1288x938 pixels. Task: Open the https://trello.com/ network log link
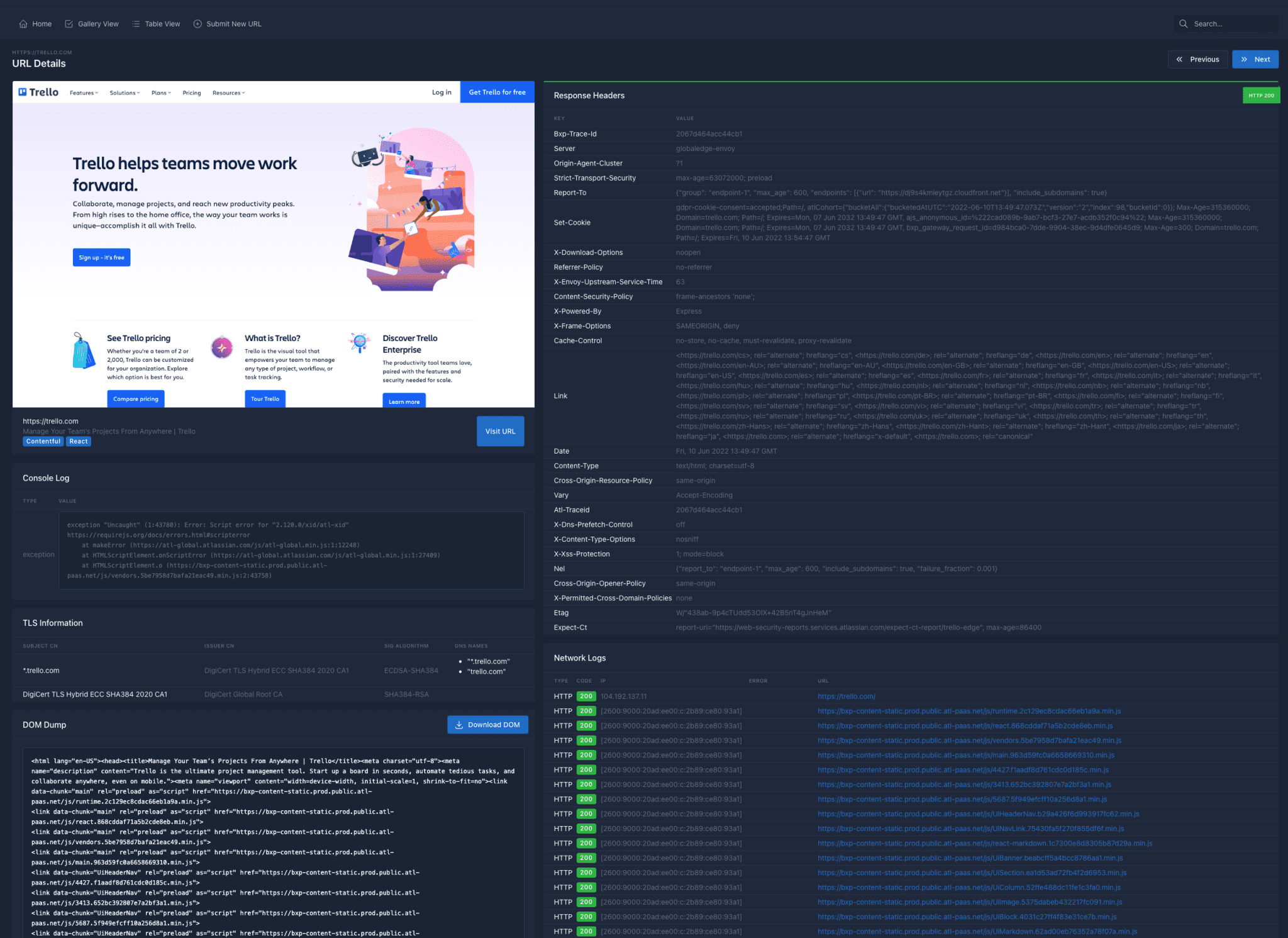[846, 696]
